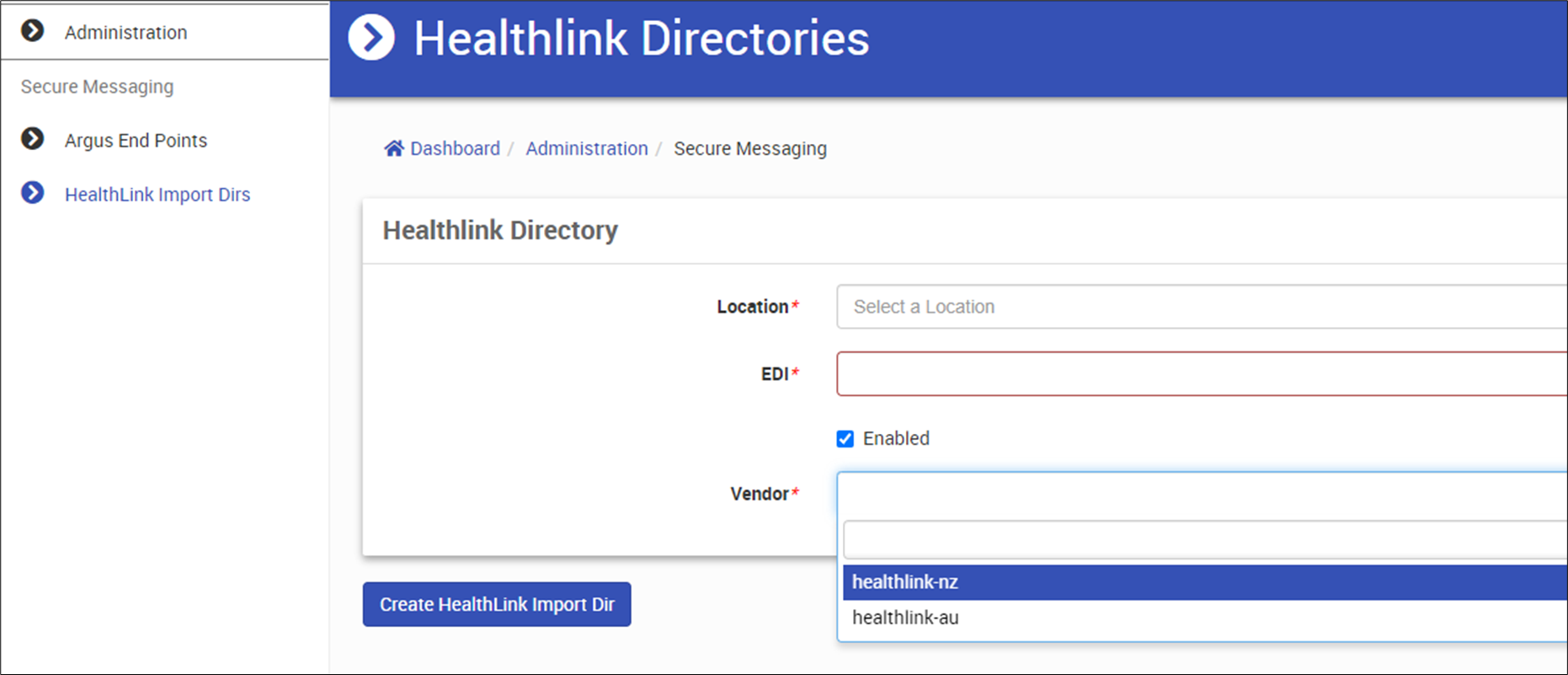Click the Create HealthLink Import Dir button
This screenshot has width=1568, height=675.
[497, 604]
